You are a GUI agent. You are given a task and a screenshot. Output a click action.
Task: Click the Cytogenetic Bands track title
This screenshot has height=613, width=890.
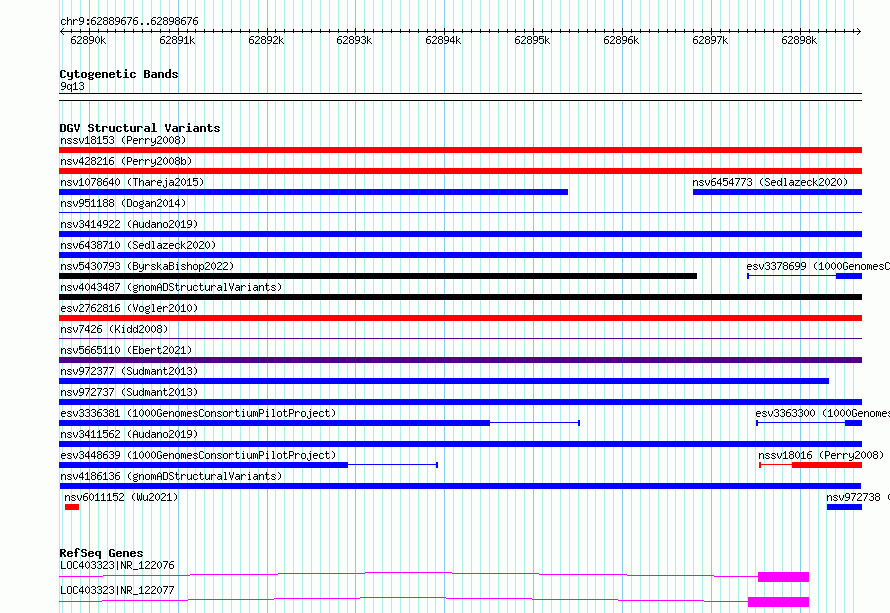pos(119,74)
